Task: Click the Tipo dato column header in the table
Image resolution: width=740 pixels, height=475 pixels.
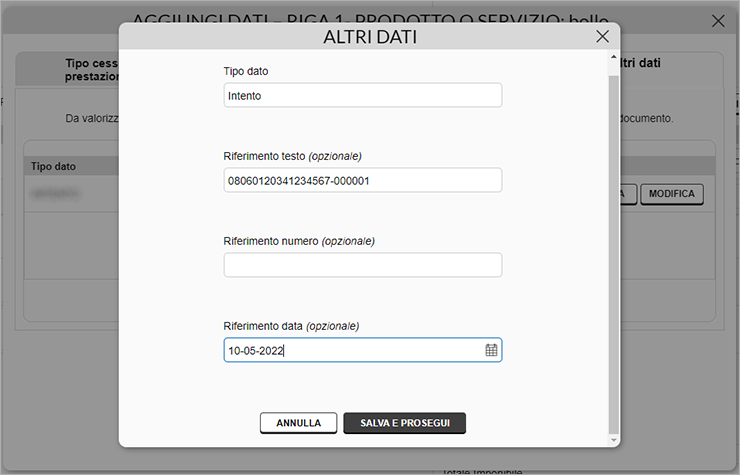Action: pos(54,166)
